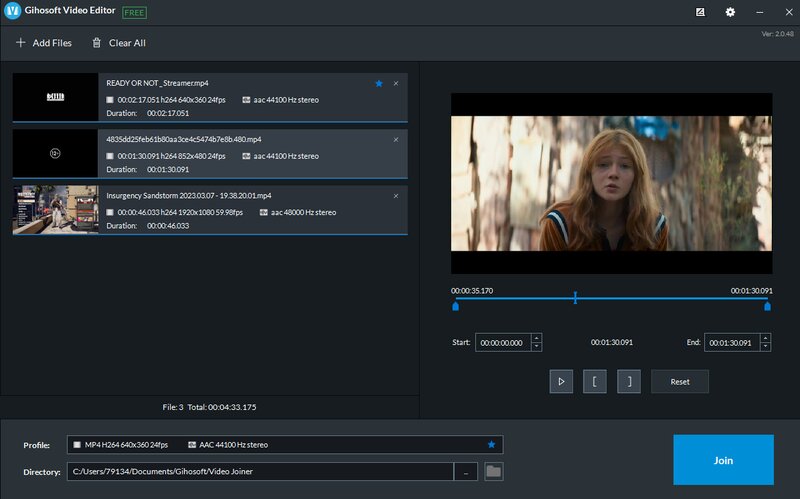The height and width of the screenshot is (499, 800).
Task: Click the video preview frame
Action: pos(611,183)
